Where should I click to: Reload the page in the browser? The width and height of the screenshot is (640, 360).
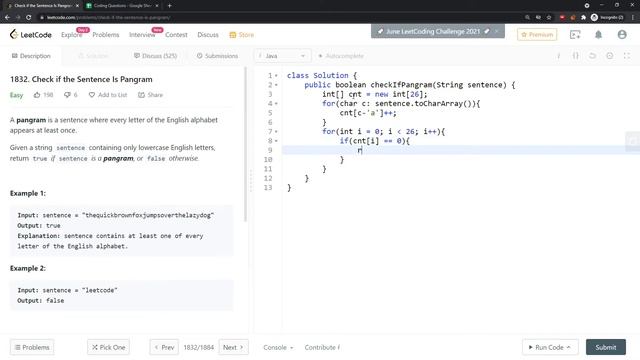click(x=29, y=17)
